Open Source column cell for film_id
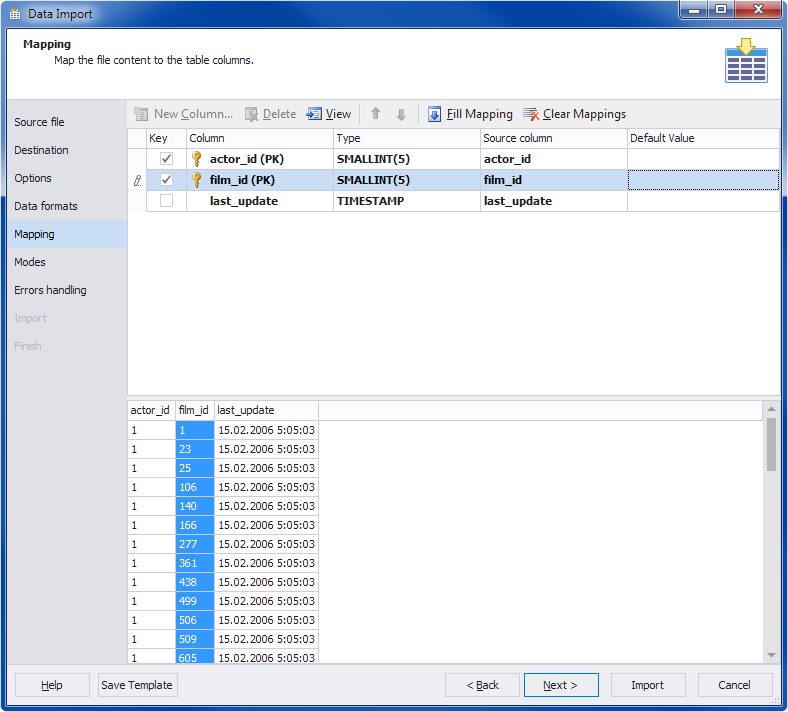788x712 pixels. (553, 180)
